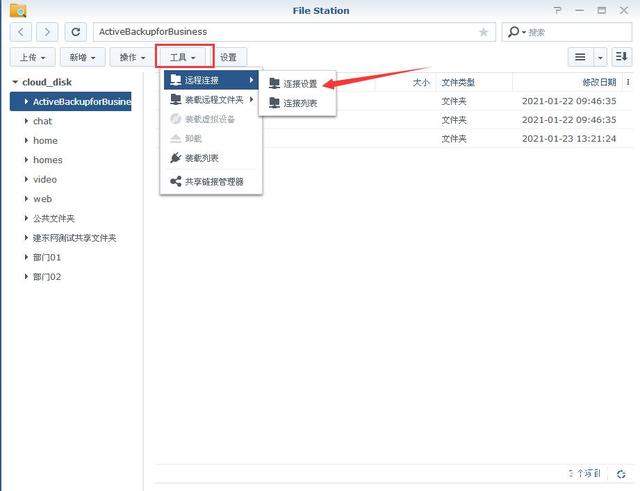Open the 工具 tools dropdown

coord(183,57)
